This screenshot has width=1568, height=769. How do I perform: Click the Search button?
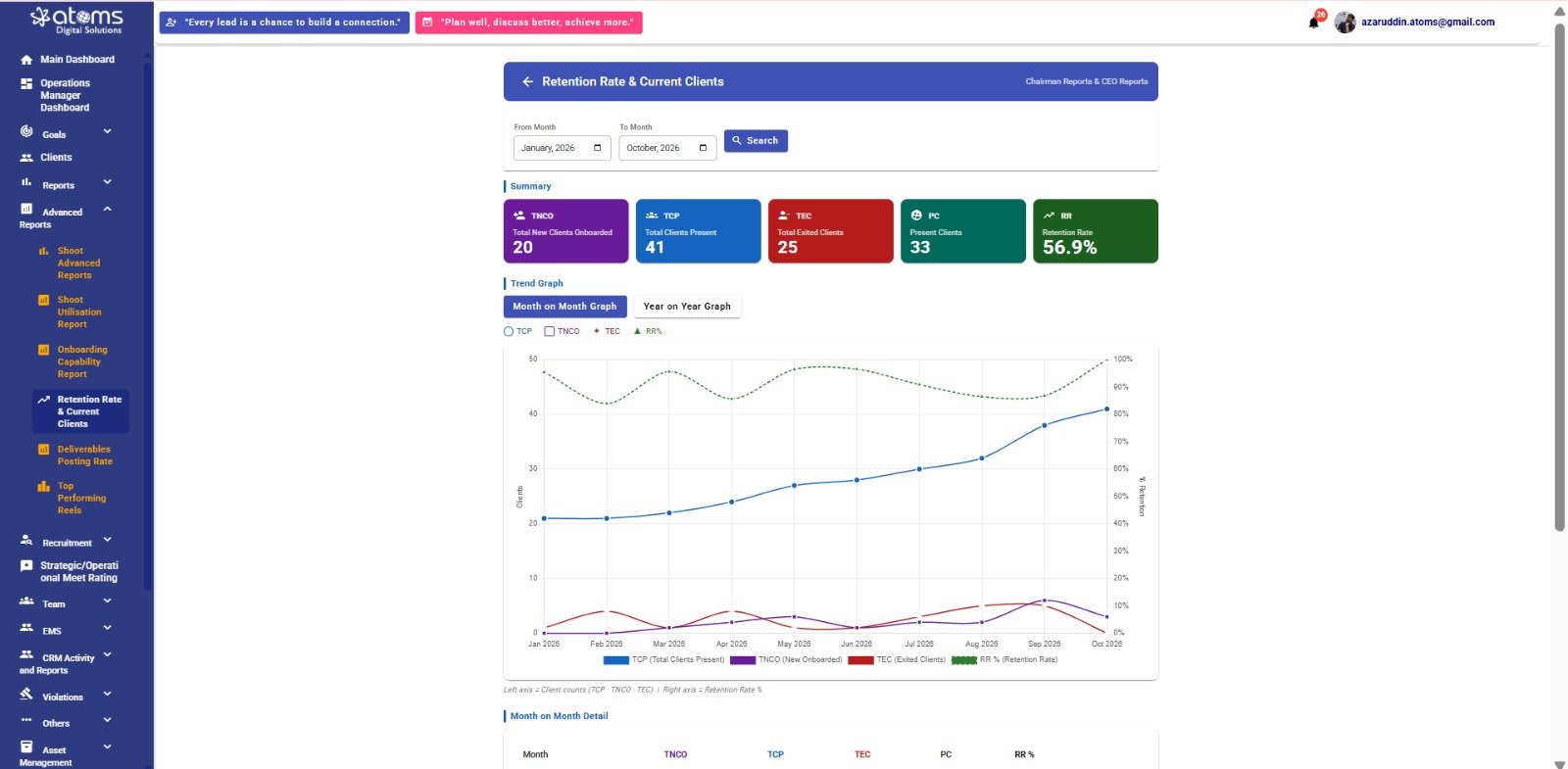[756, 141]
